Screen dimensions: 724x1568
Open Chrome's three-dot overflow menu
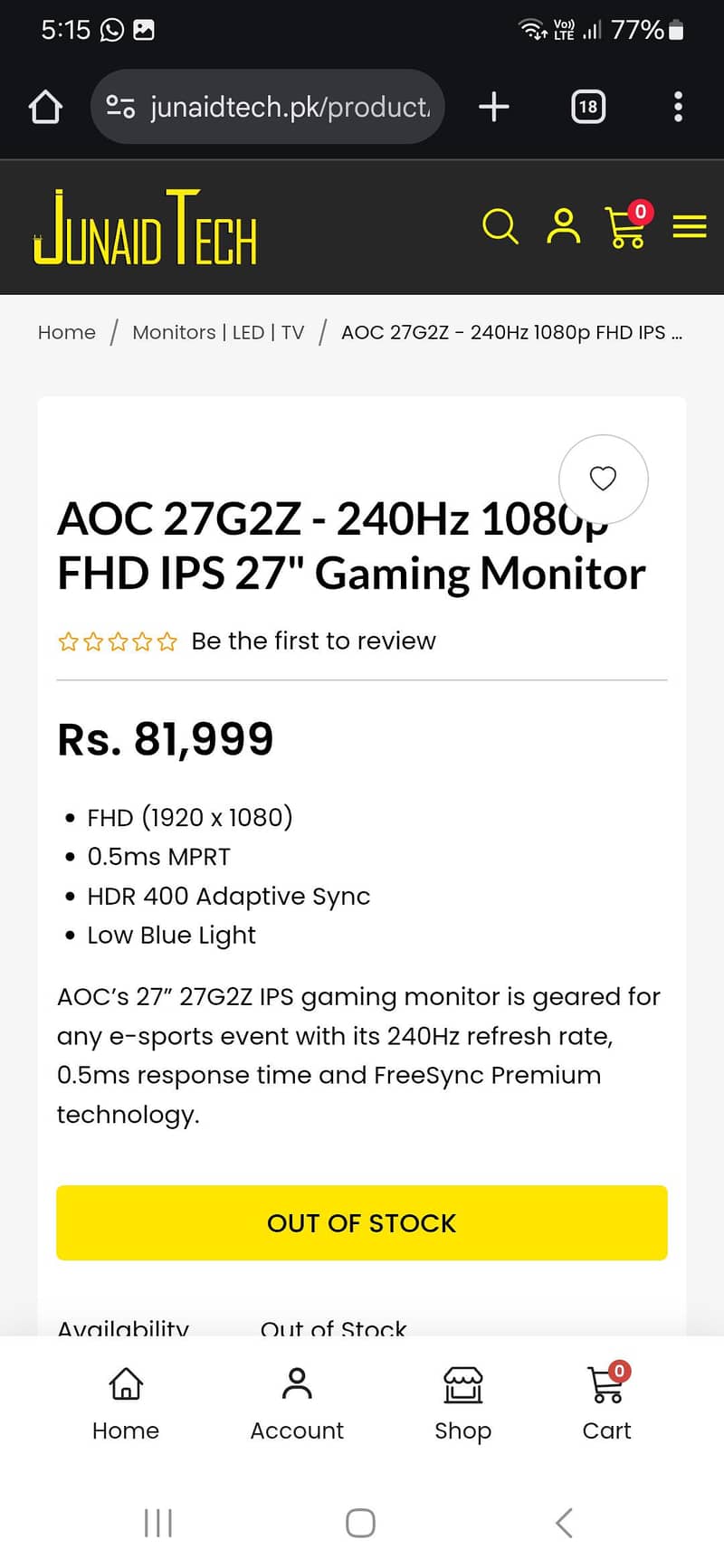(677, 106)
